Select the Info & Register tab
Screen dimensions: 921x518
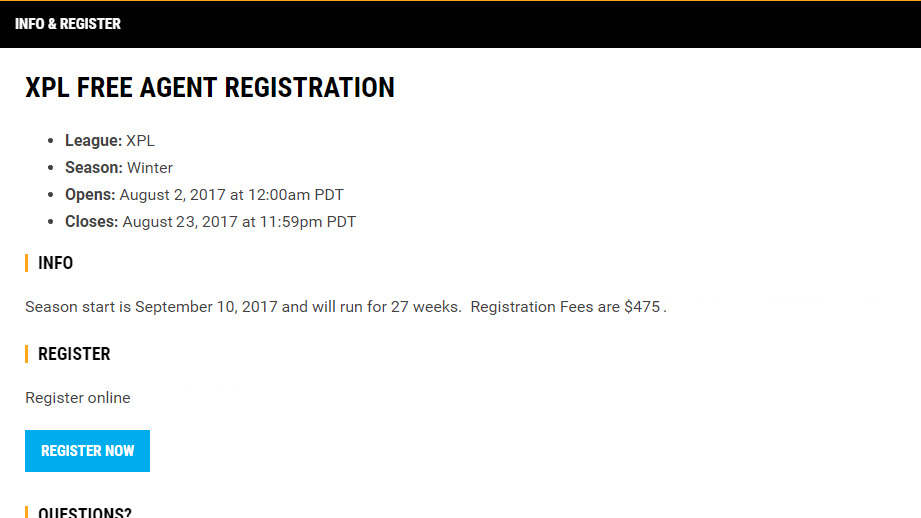tap(68, 24)
